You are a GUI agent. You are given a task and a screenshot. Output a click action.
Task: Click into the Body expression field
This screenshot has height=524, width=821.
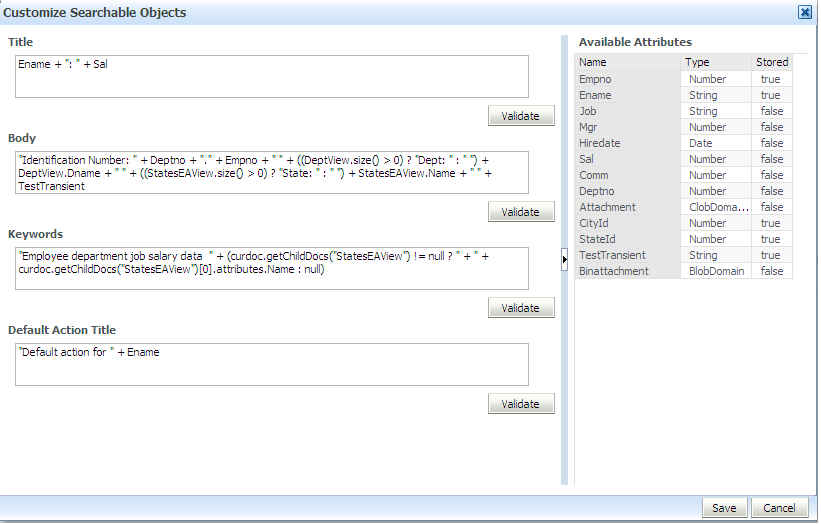[x=272, y=173]
